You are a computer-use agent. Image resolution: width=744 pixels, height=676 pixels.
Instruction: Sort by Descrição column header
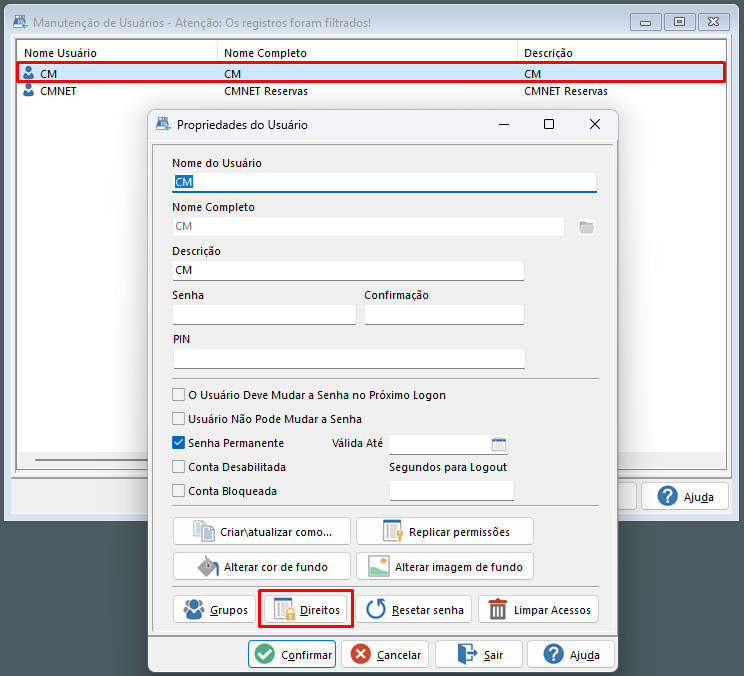pyautogui.click(x=622, y=53)
